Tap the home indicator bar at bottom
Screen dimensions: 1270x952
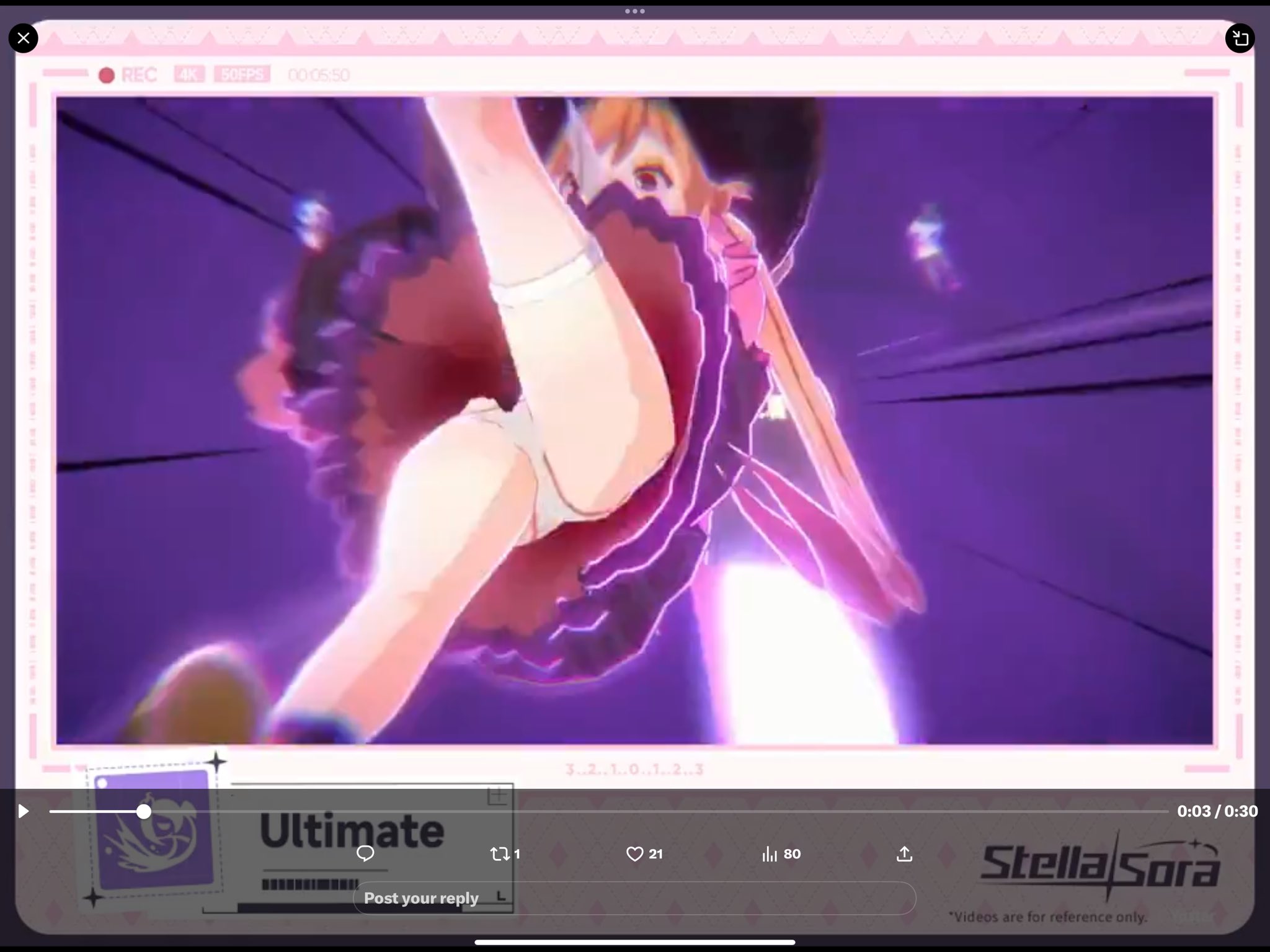[634, 942]
